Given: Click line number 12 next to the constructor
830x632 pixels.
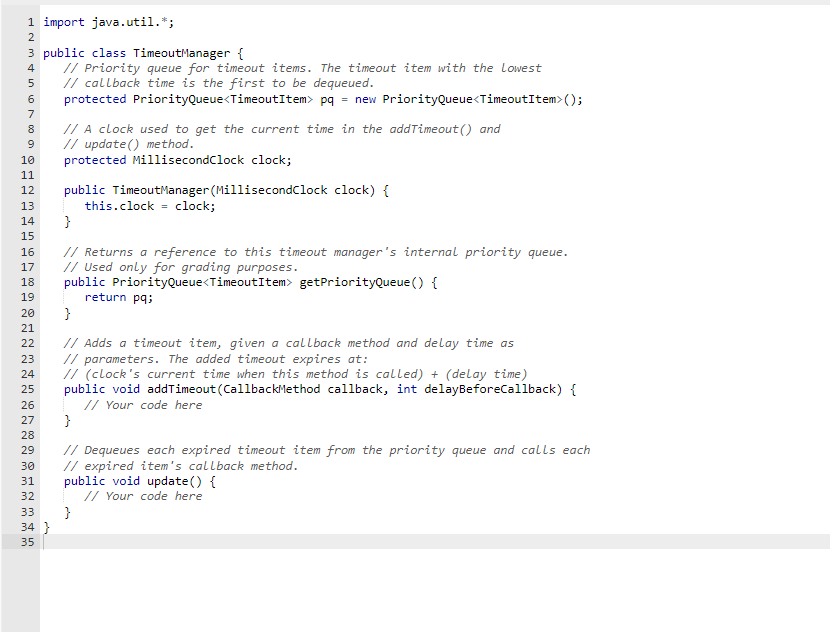Looking at the screenshot, I should 27,190.
